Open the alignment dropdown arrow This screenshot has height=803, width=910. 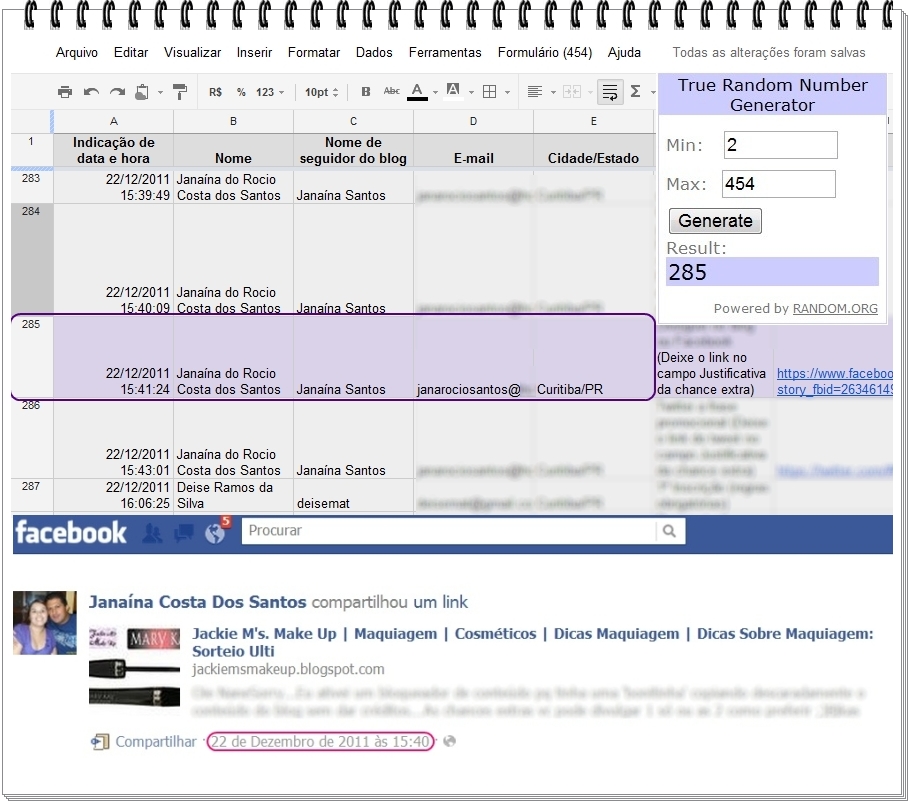pos(553,92)
